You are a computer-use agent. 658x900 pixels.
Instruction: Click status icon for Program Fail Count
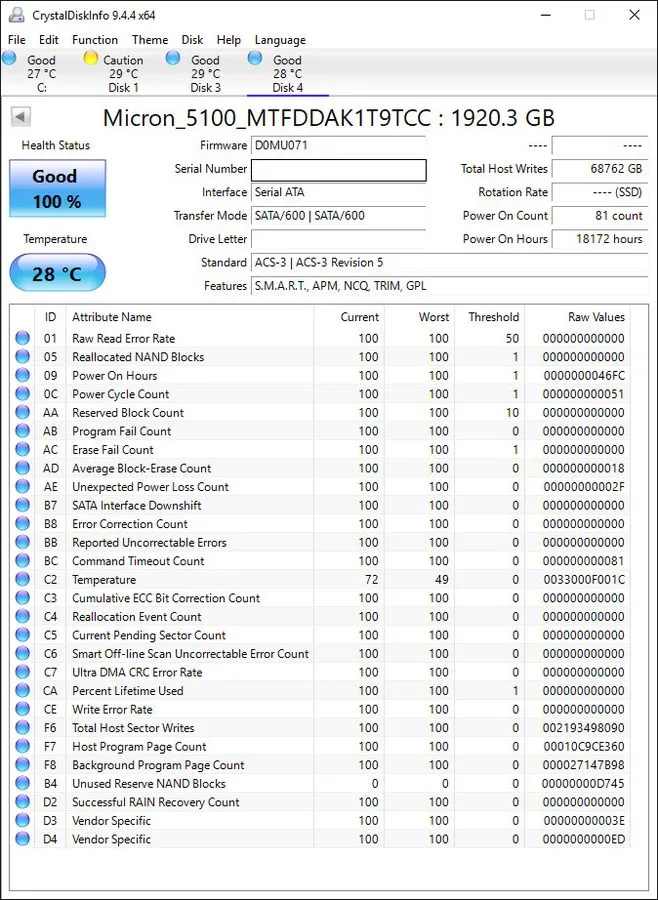click(22, 430)
